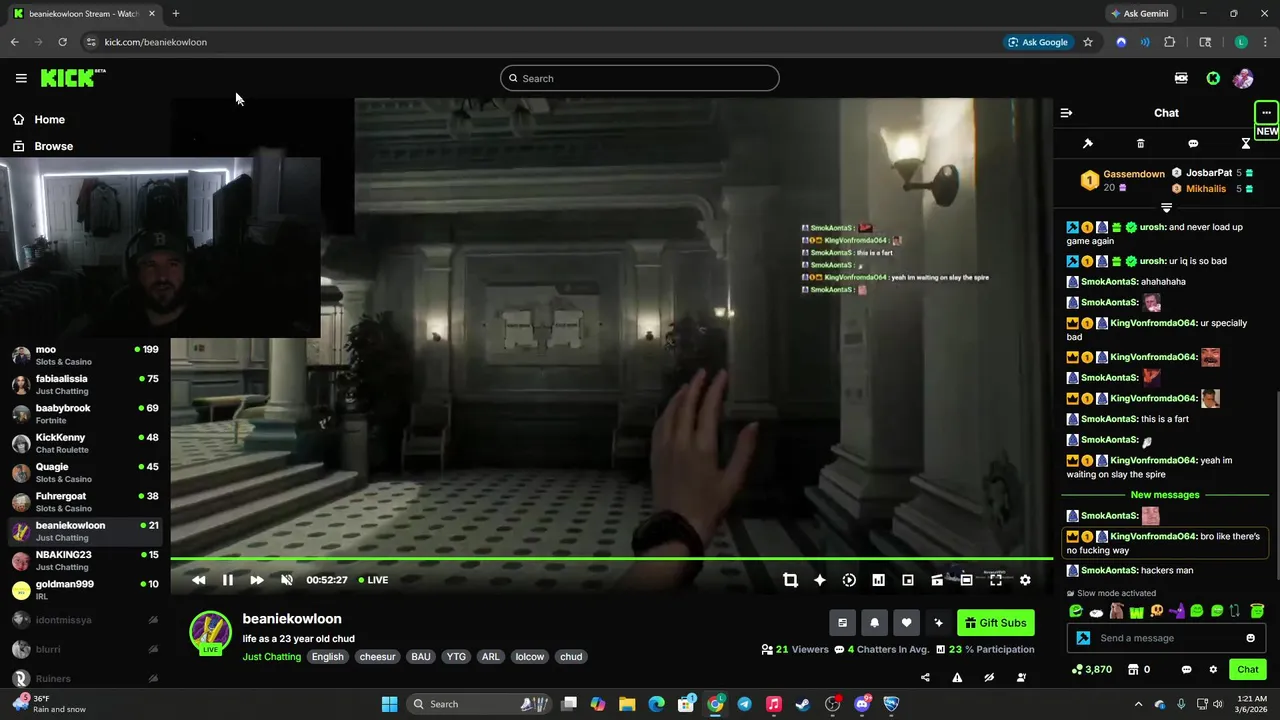Click the notes icon beside bell button
Screen dimensions: 1280x720
(x=842, y=623)
